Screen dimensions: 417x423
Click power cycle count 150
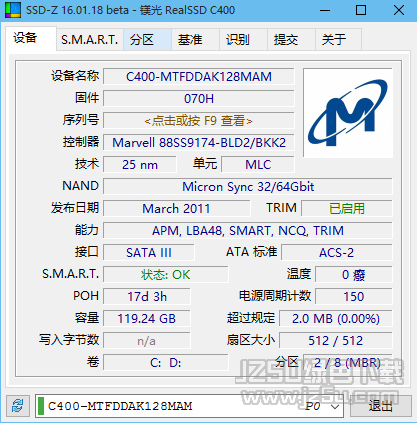pos(354,296)
